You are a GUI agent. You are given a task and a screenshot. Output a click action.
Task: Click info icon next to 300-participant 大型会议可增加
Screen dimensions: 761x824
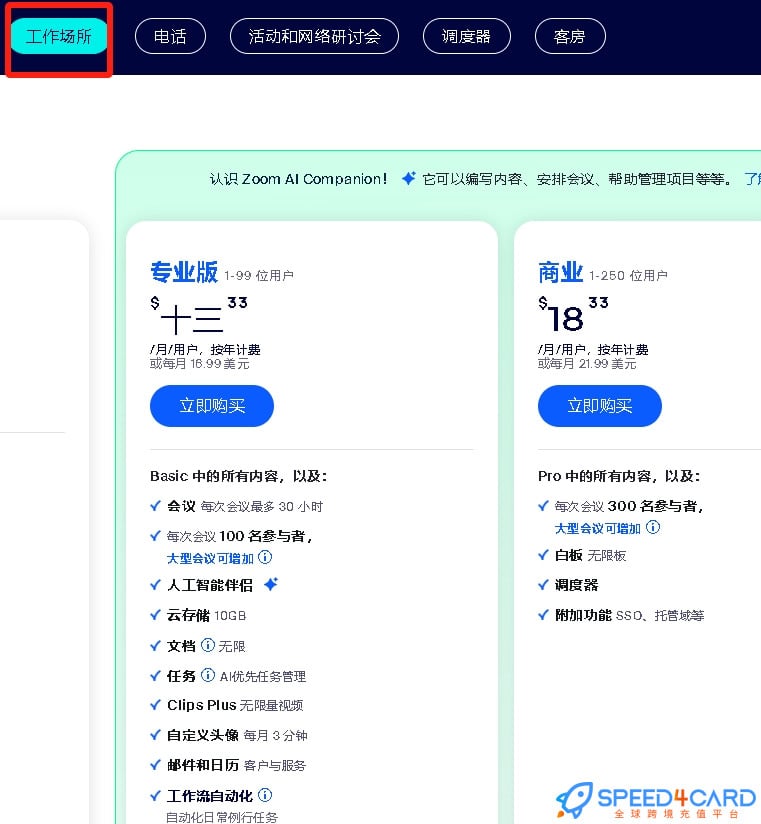coord(653,527)
